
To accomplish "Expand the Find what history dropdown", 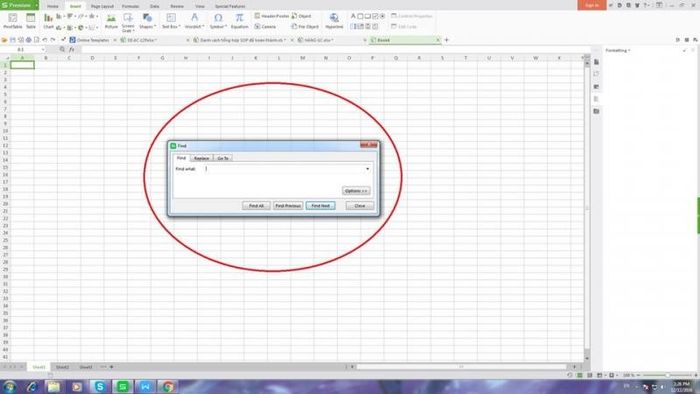I will pos(367,169).
